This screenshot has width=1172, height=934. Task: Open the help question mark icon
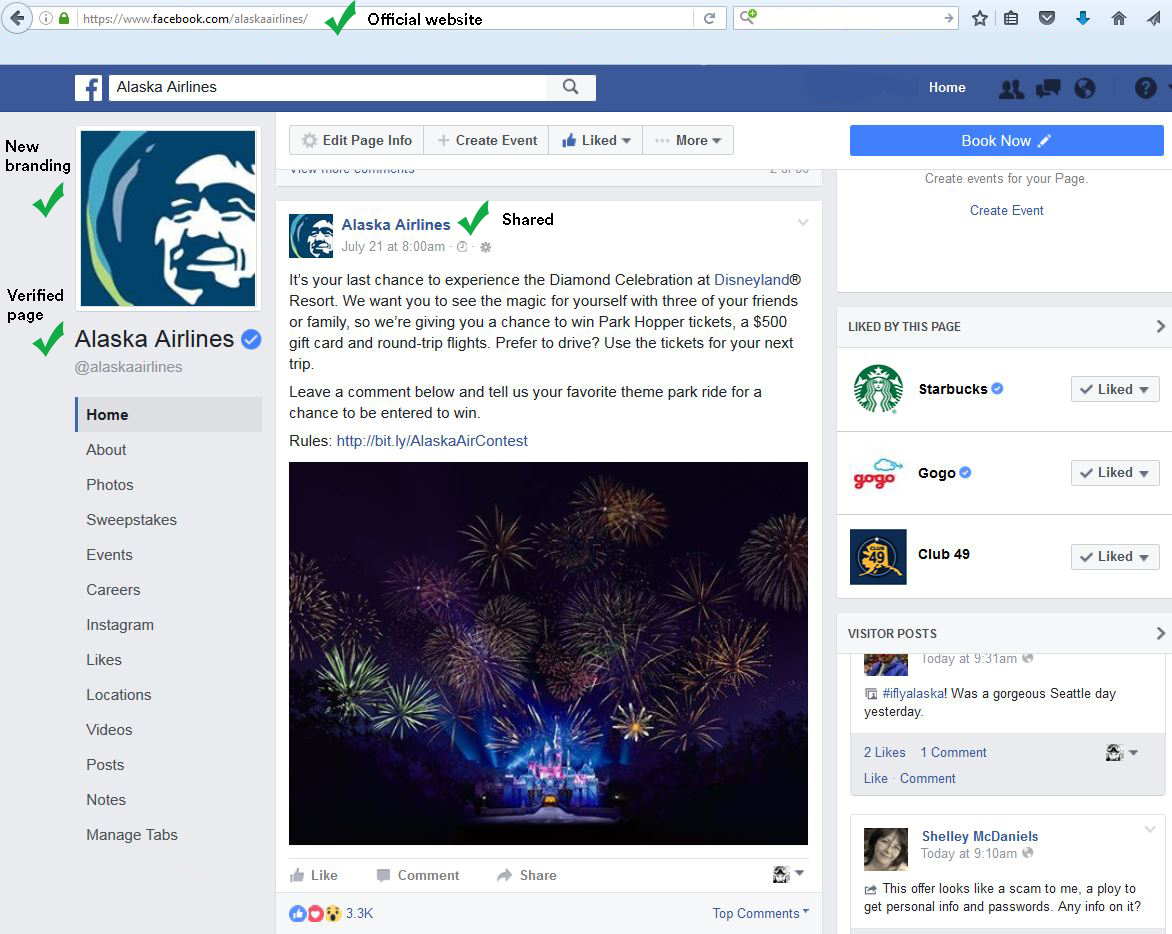pos(1145,88)
